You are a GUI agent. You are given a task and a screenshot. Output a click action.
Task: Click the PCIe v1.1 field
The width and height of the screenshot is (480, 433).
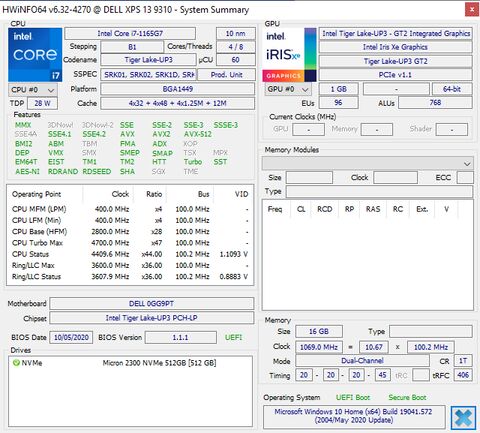point(396,75)
